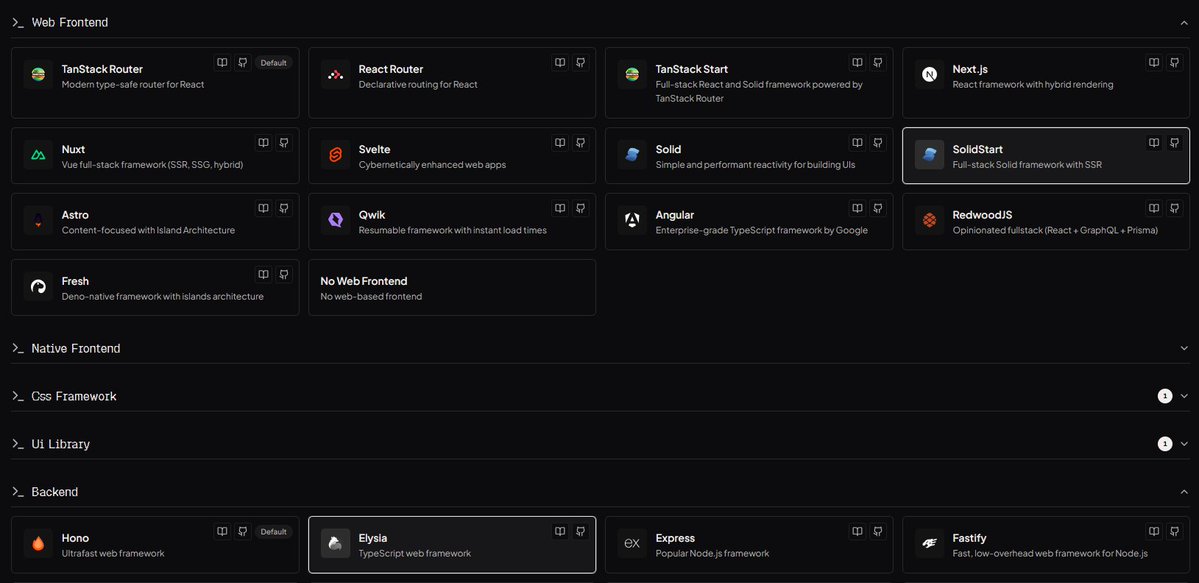Click the Ui Library selection count badge
Image resolution: width=1199 pixels, height=583 pixels.
point(1165,444)
